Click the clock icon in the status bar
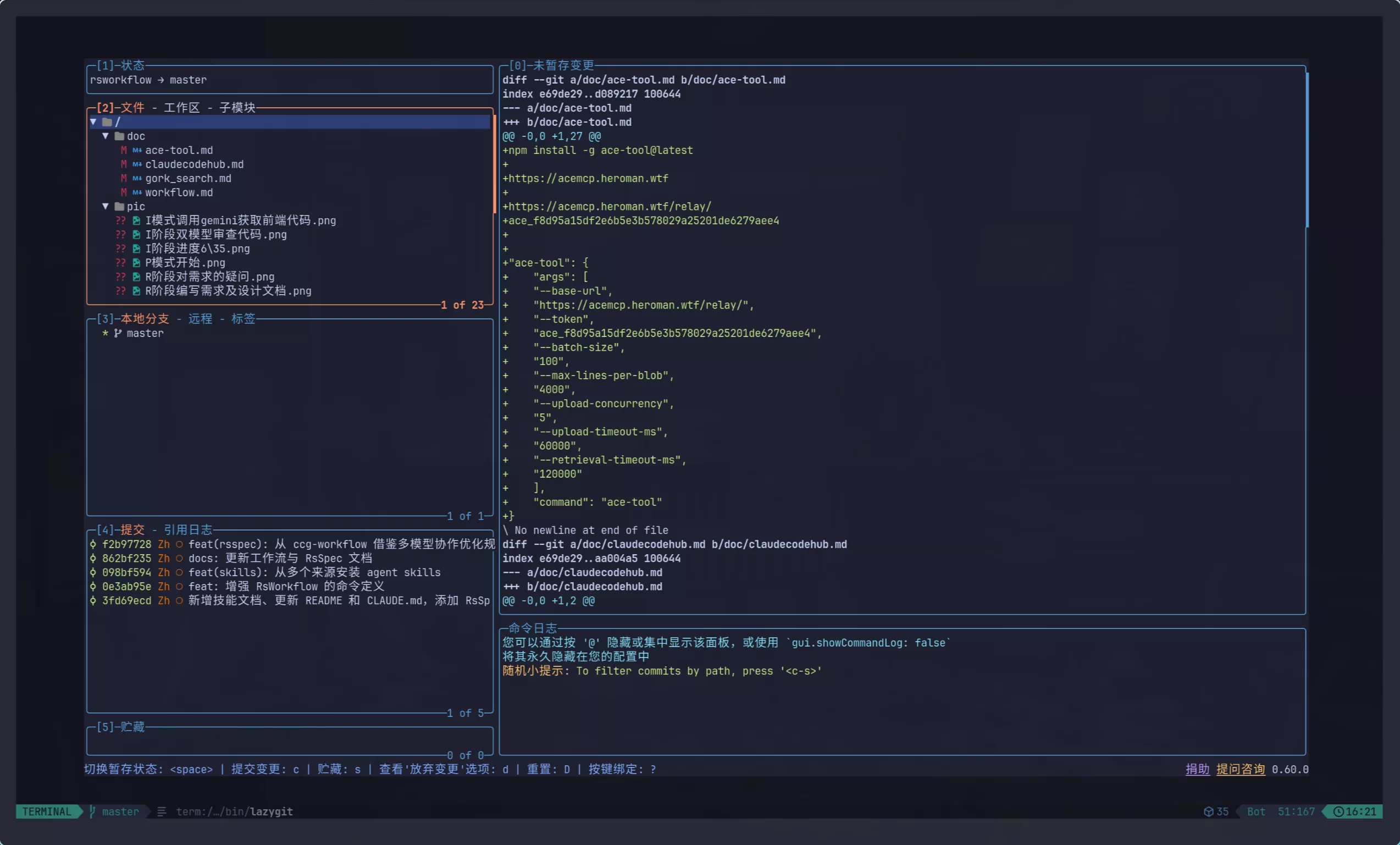This screenshot has width=1400, height=845. click(1338, 811)
